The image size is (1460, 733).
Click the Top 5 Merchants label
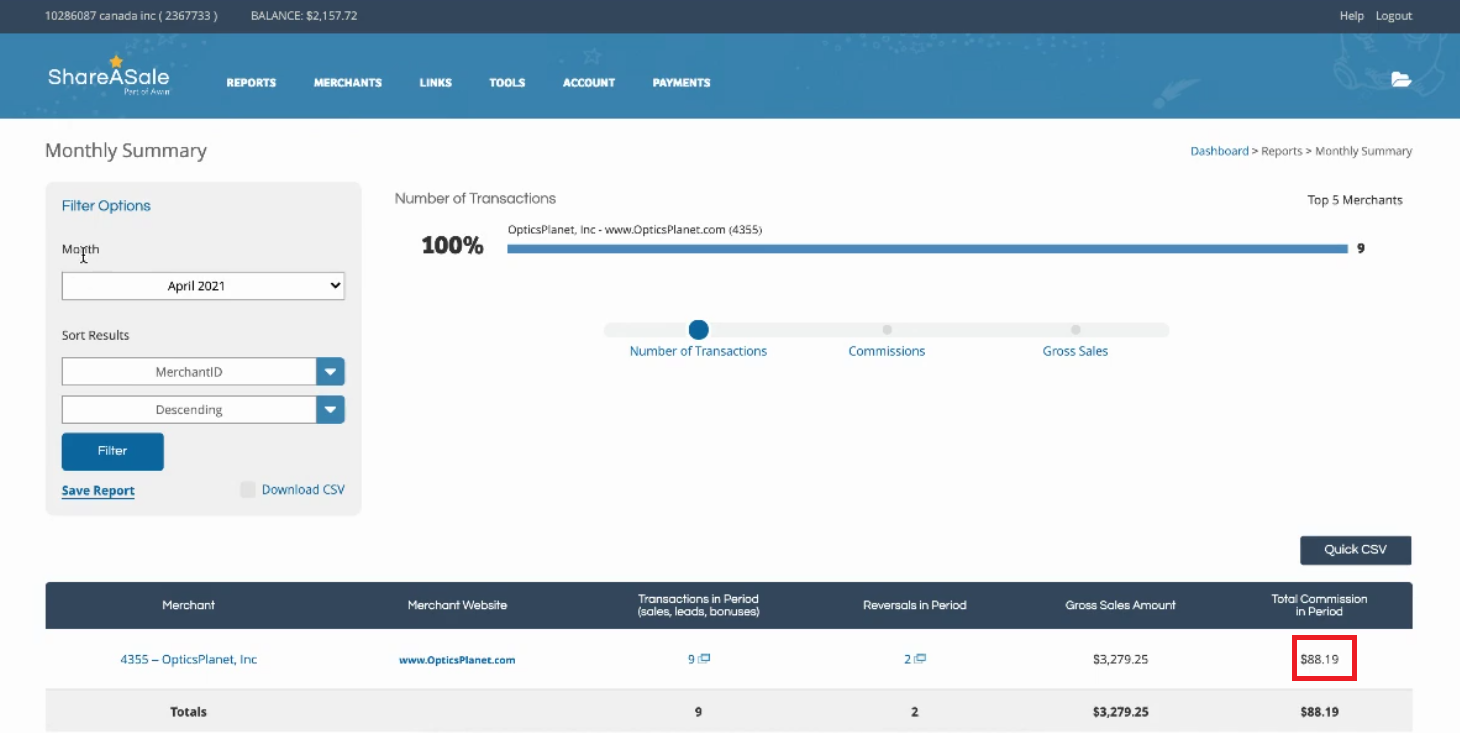(x=1355, y=200)
